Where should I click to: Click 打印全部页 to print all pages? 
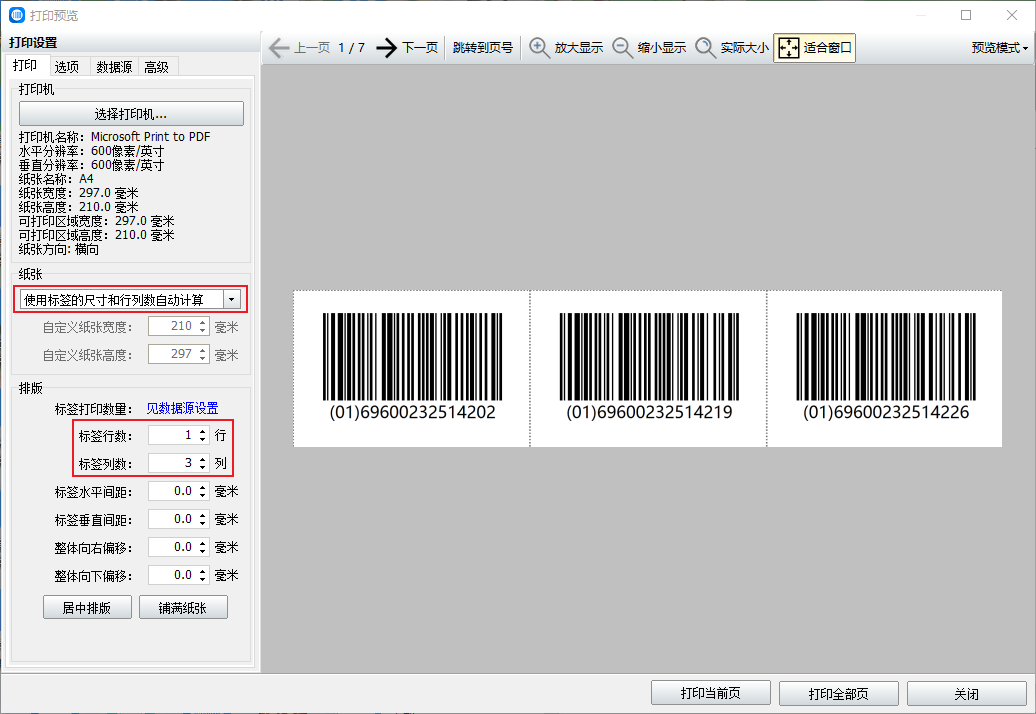coord(838,693)
